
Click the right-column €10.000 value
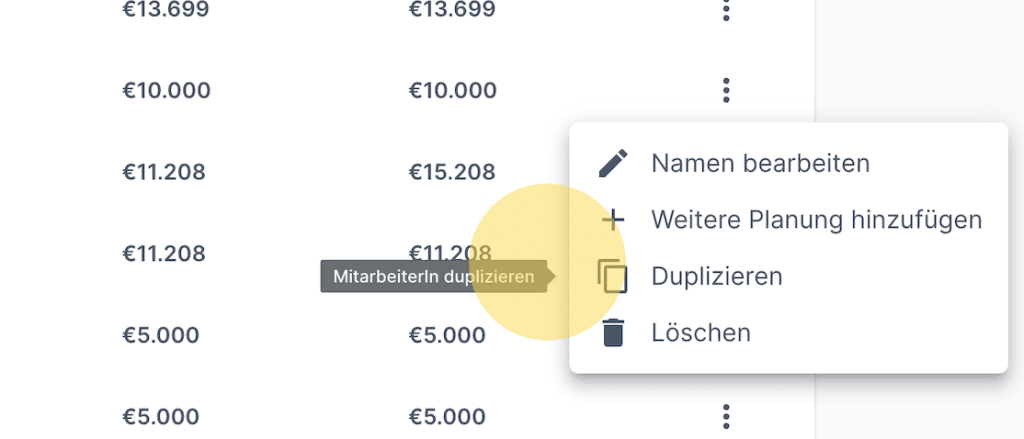tap(452, 91)
